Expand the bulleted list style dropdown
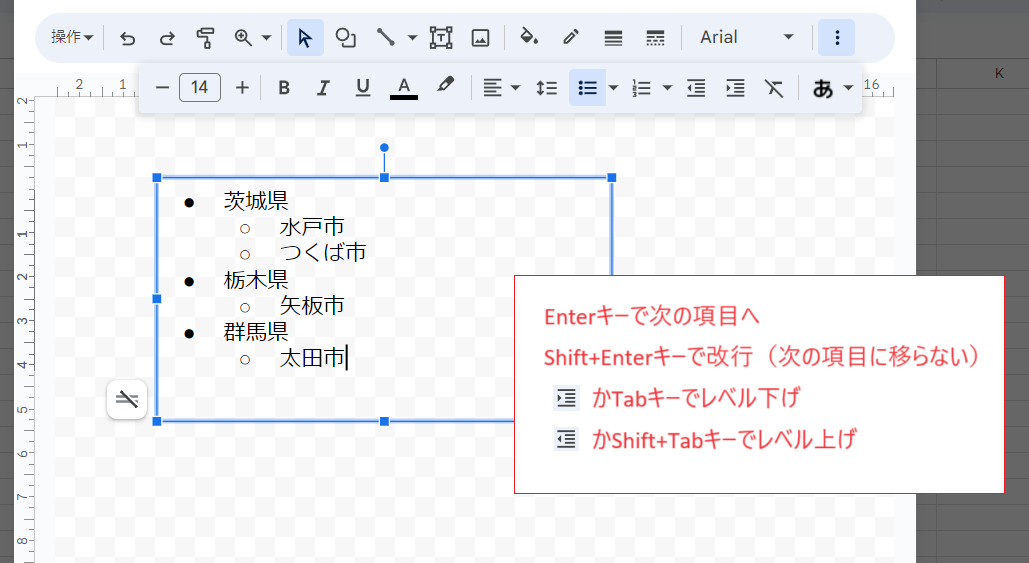This screenshot has height=563, width=1029. [614, 87]
